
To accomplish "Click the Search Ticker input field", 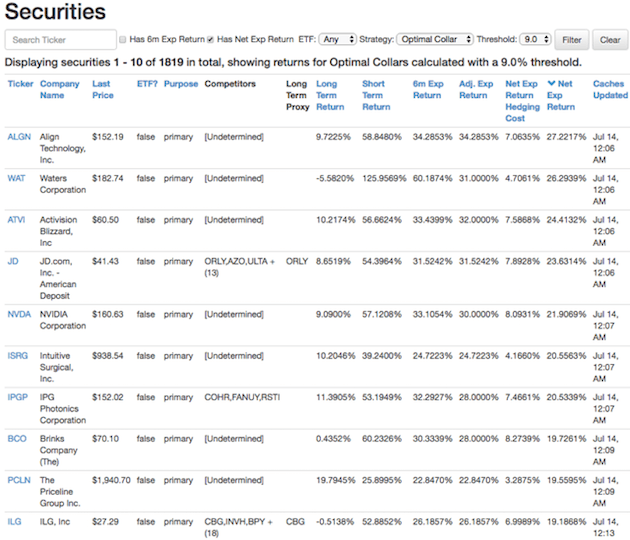I will coord(60,40).
